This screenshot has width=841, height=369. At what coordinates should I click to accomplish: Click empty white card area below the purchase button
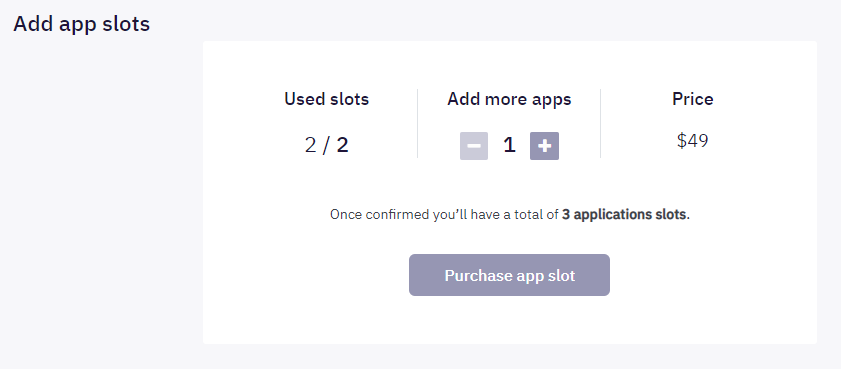point(509,320)
